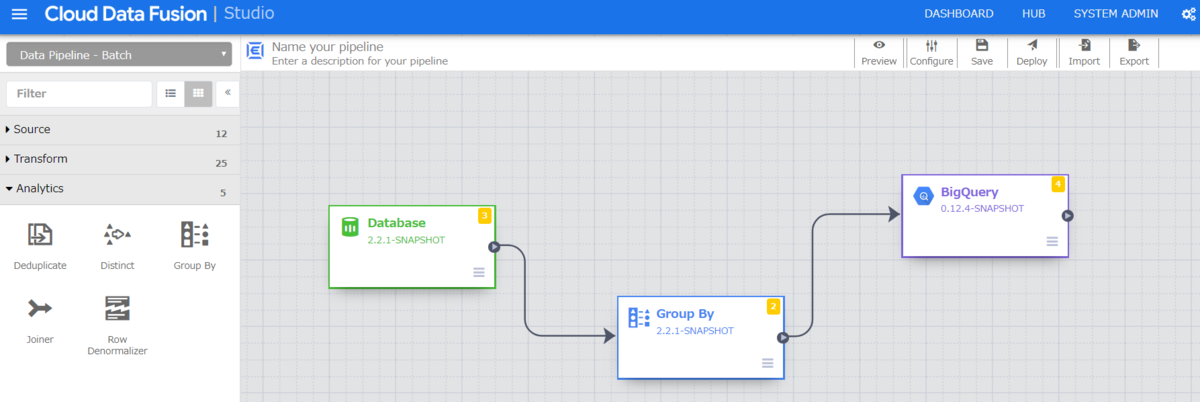1200x402 pixels.
Task: Deploy the pipeline
Action: coord(1032,53)
